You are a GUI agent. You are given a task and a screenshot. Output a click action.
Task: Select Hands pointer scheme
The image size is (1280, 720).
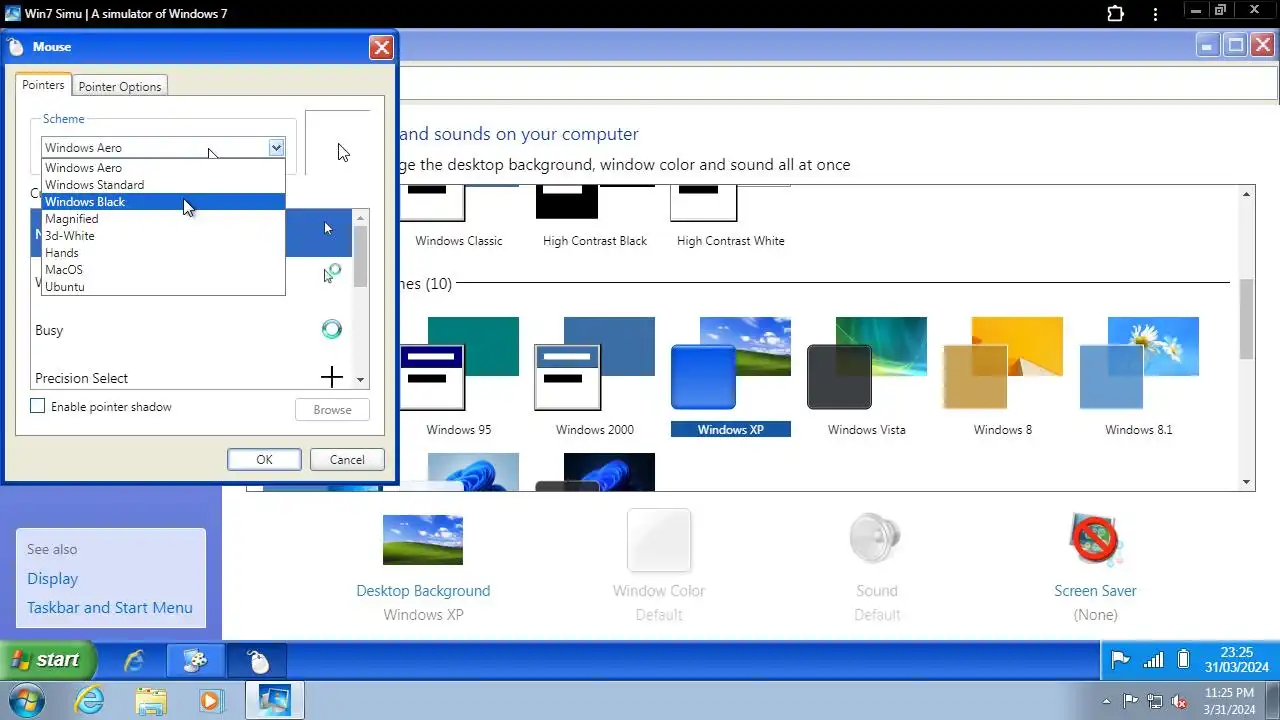tap(163, 253)
